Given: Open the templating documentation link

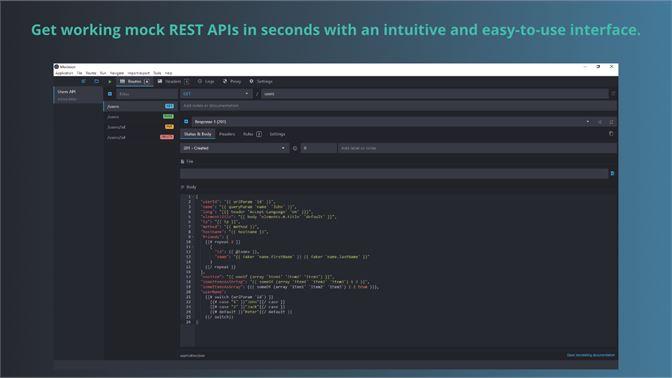Looking at the screenshot, I should 591,355.
